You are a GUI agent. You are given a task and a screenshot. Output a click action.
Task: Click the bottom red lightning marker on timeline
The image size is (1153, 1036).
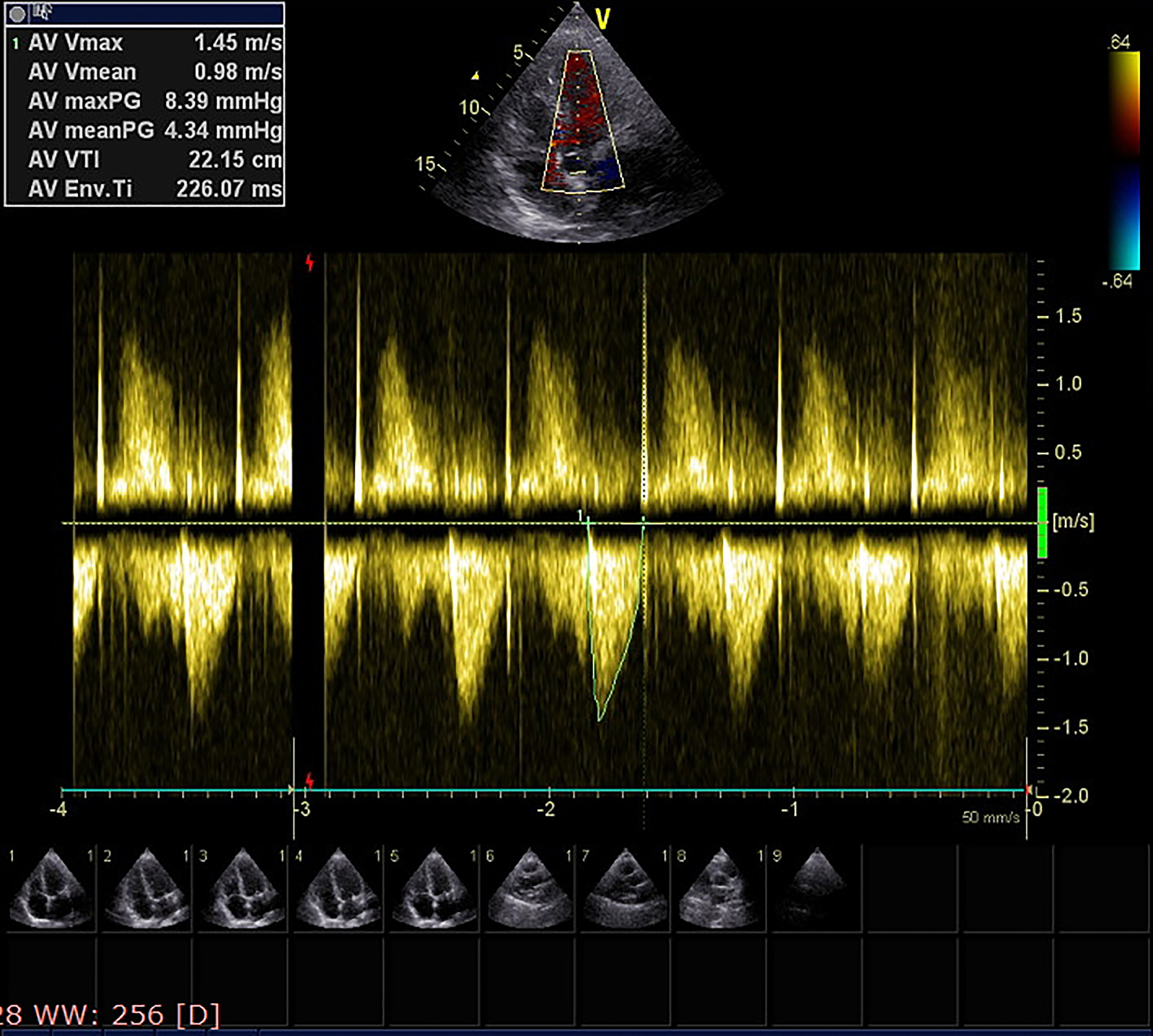click(310, 780)
